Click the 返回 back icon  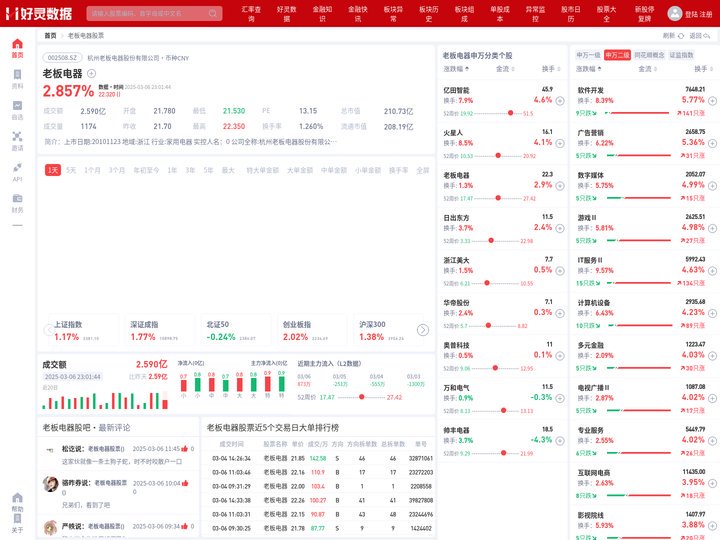(707, 35)
